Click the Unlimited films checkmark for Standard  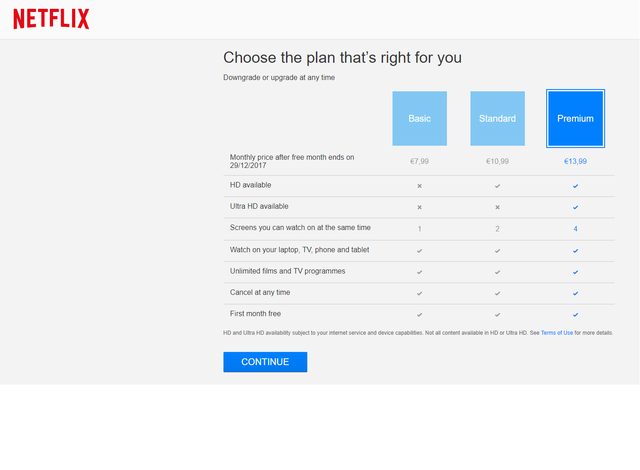click(498, 272)
